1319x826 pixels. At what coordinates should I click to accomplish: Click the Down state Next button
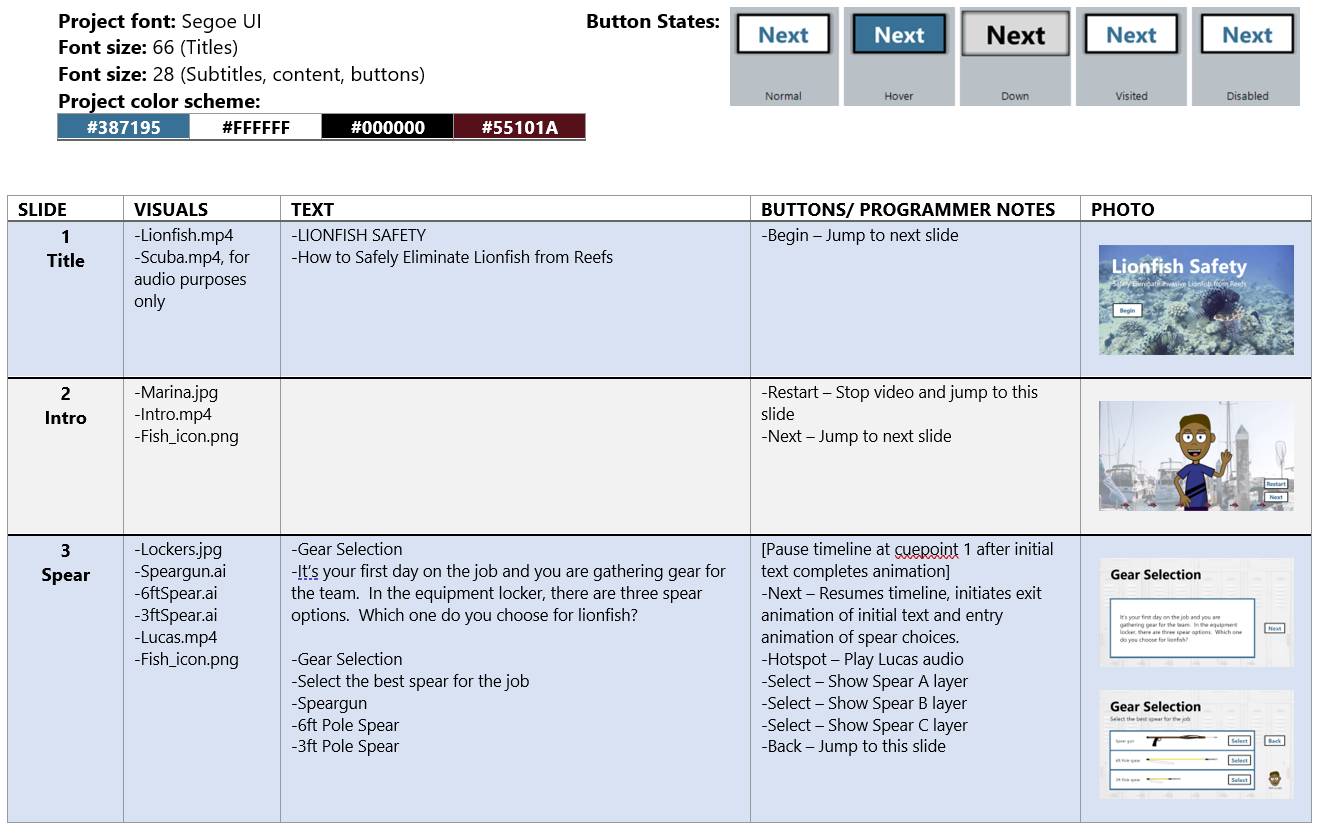1015,35
